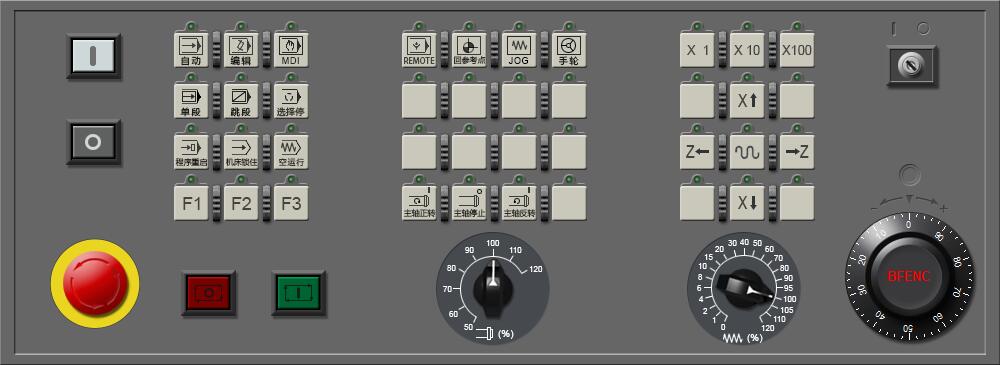Image resolution: width=1000 pixels, height=365 pixels.
Task: Stop the spindle with 主轴停止
Action: coord(469,202)
